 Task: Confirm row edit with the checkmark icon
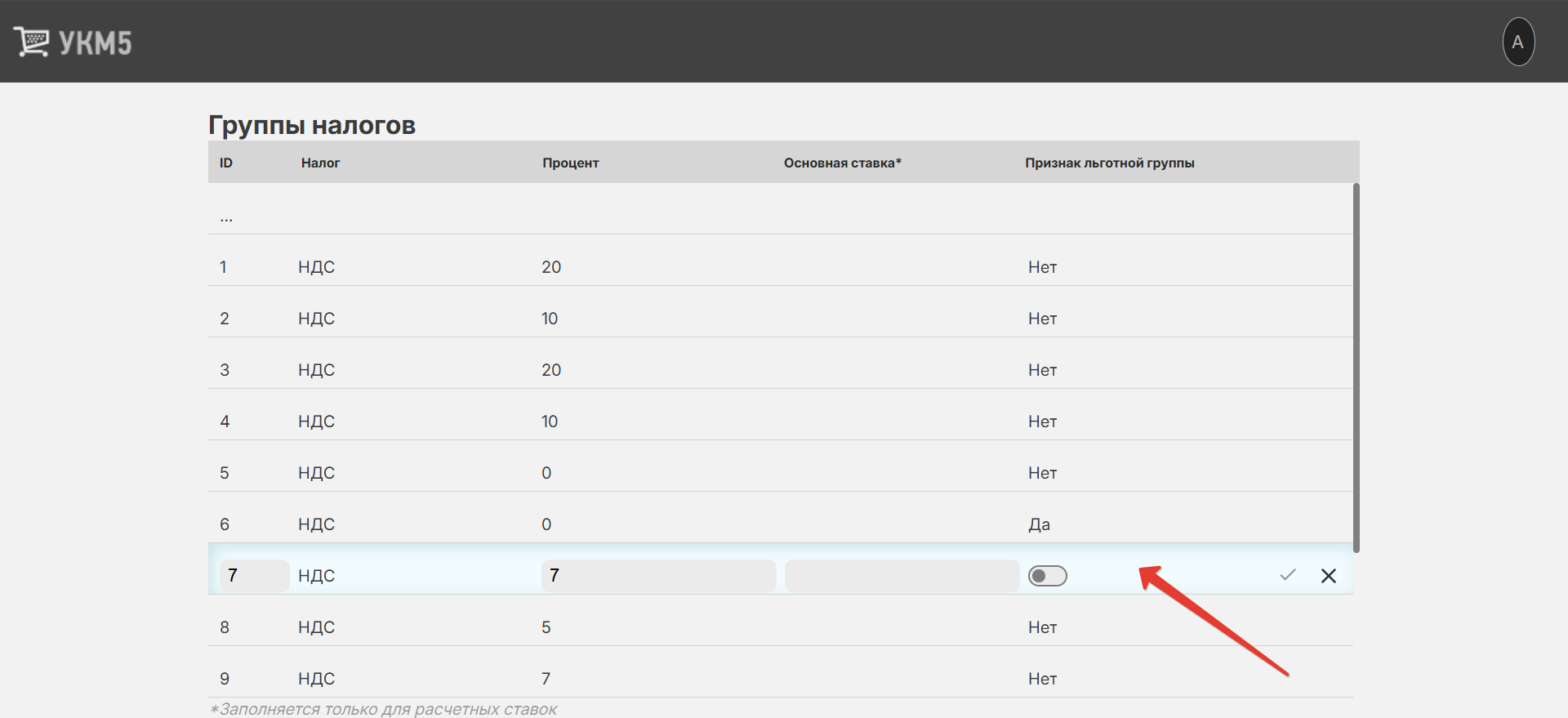1288,576
